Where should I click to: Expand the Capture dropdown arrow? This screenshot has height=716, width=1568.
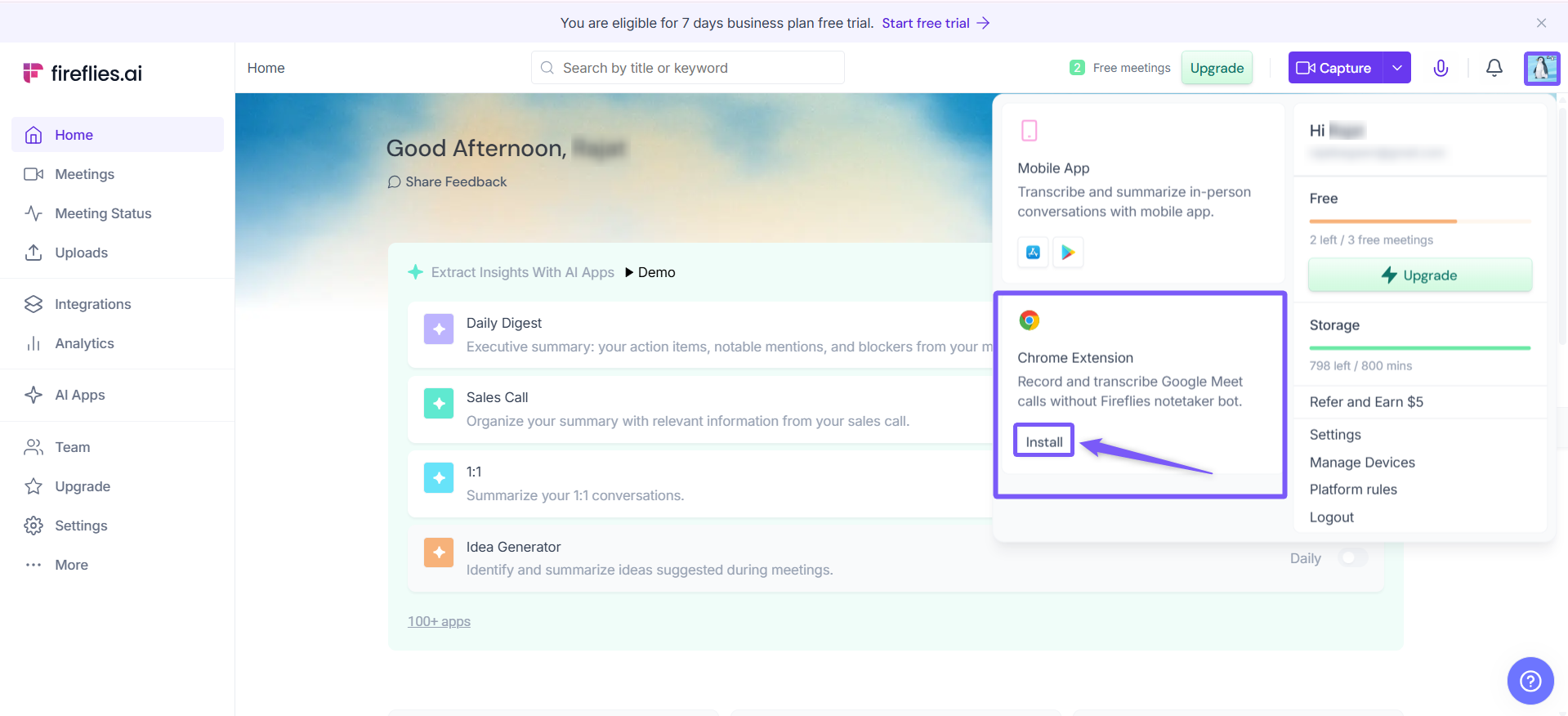tap(1397, 68)
